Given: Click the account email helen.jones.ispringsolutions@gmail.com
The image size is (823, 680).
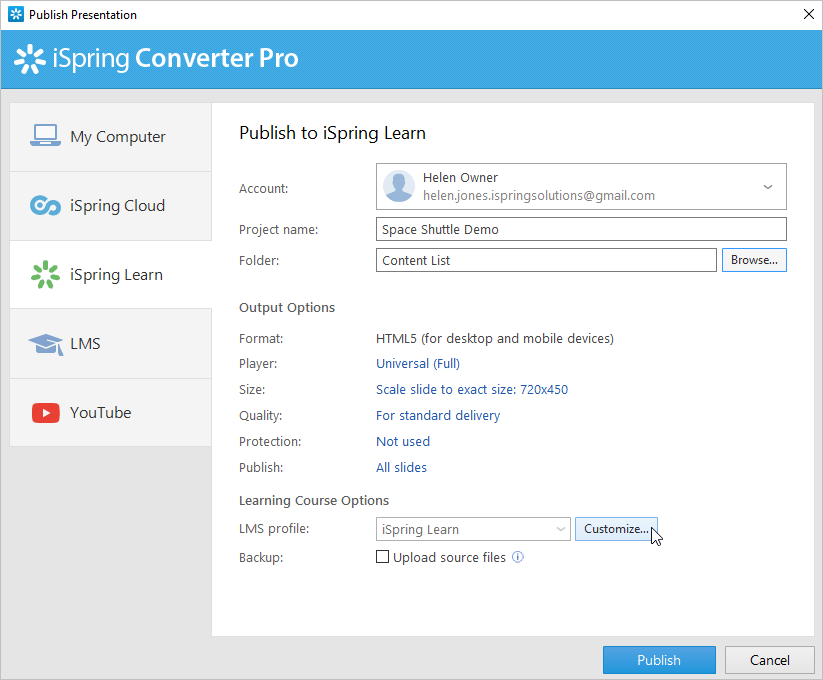Looking at the screenshot, I should click(539, 196).
